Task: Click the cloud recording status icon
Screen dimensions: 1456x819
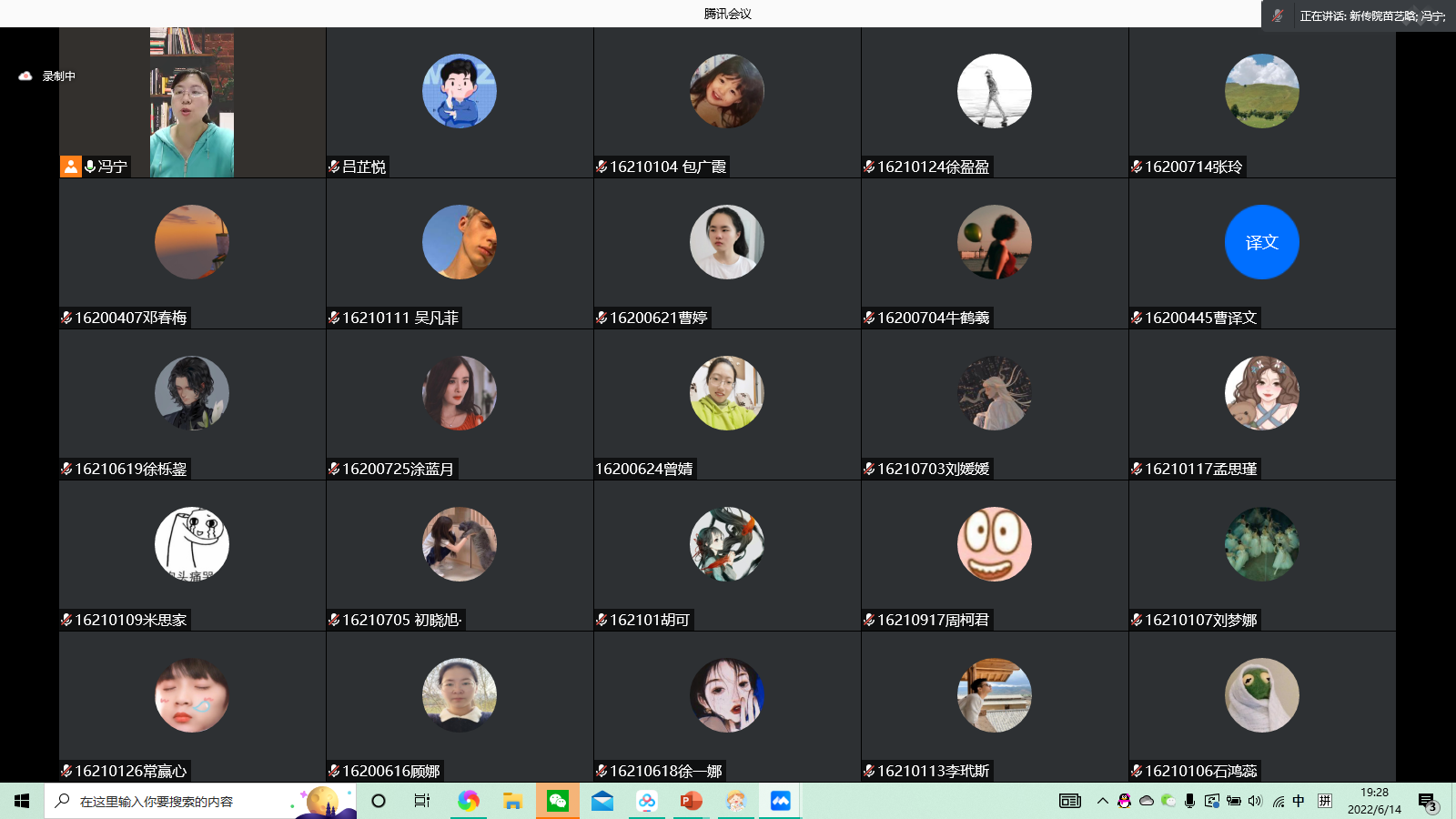Action: pyautogui.click(x=25, y=76)
